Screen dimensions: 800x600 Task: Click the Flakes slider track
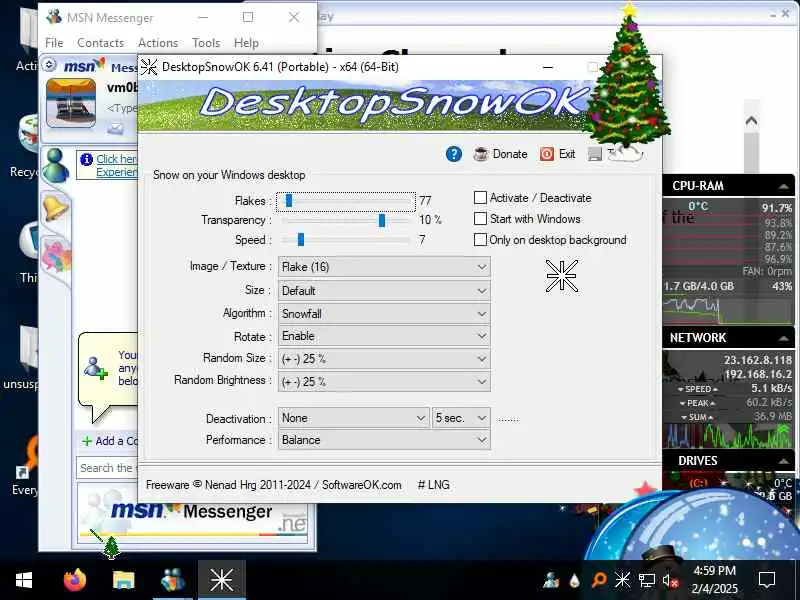346,201
